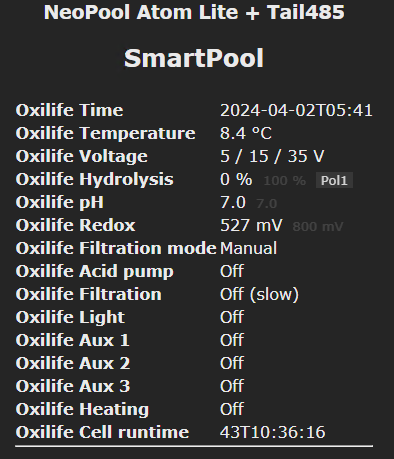Click the Oxilife Temperature reading 8.4 °C
394x459 pixels.
pyautogui.click(x=246, y=133)
